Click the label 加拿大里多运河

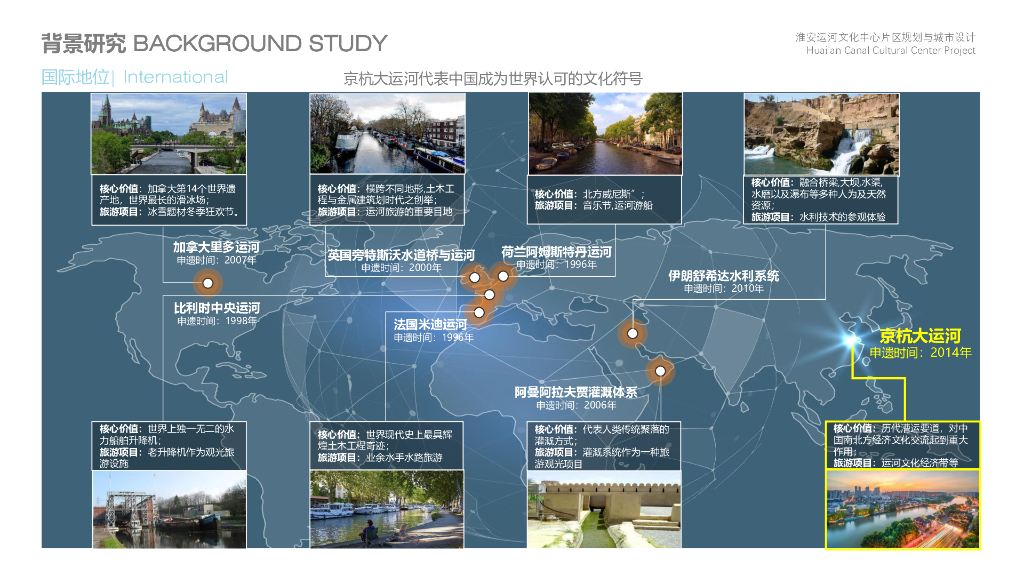pyautogui.click(x=216, y=247)
